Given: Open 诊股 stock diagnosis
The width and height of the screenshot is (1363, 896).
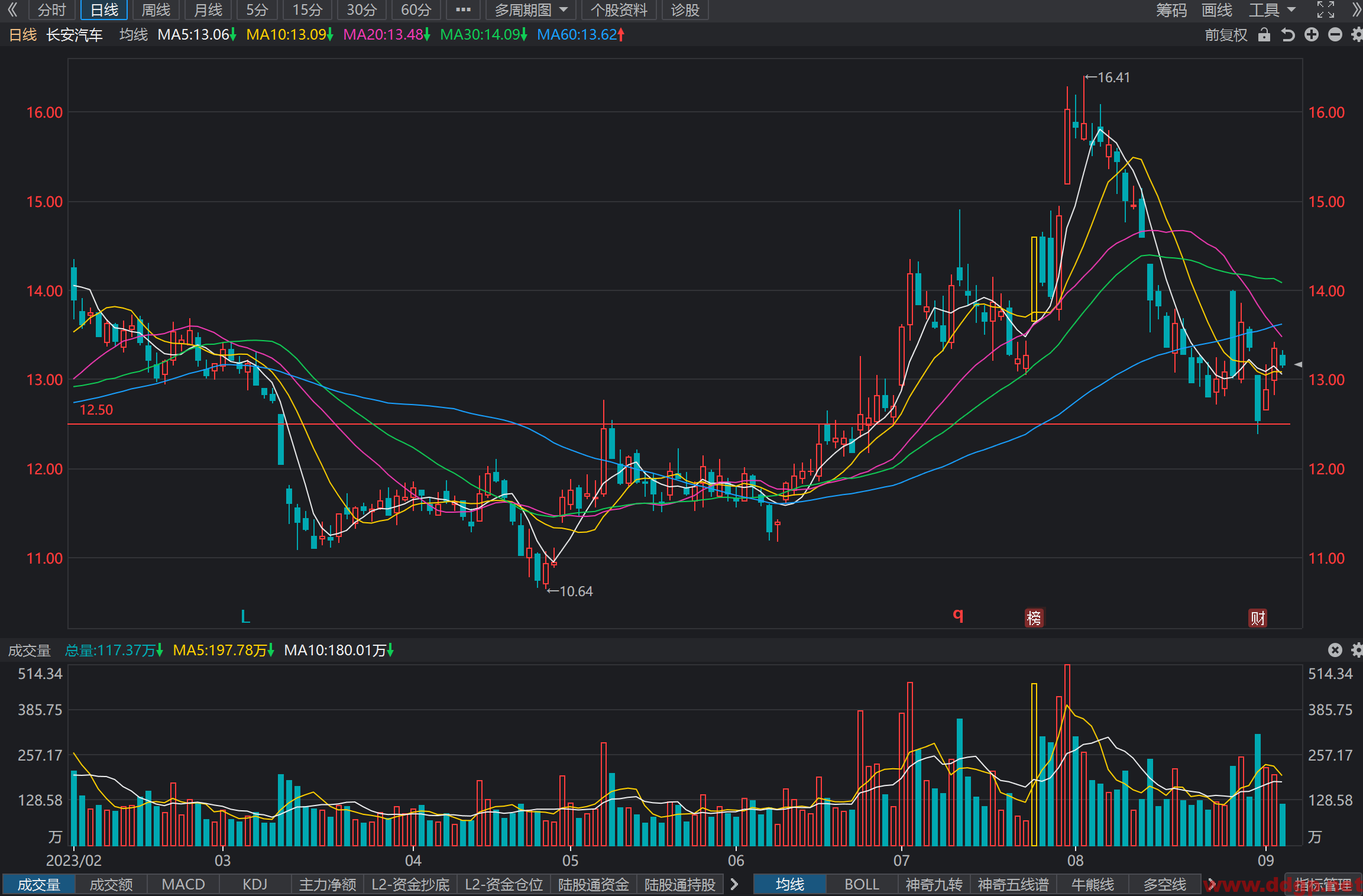Looking at the screenshot, I should (685, 10).
